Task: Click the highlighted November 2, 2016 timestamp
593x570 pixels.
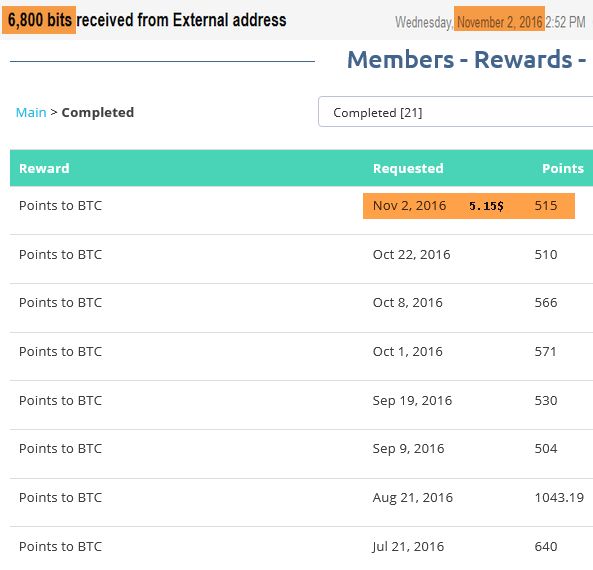Action: 500,22
